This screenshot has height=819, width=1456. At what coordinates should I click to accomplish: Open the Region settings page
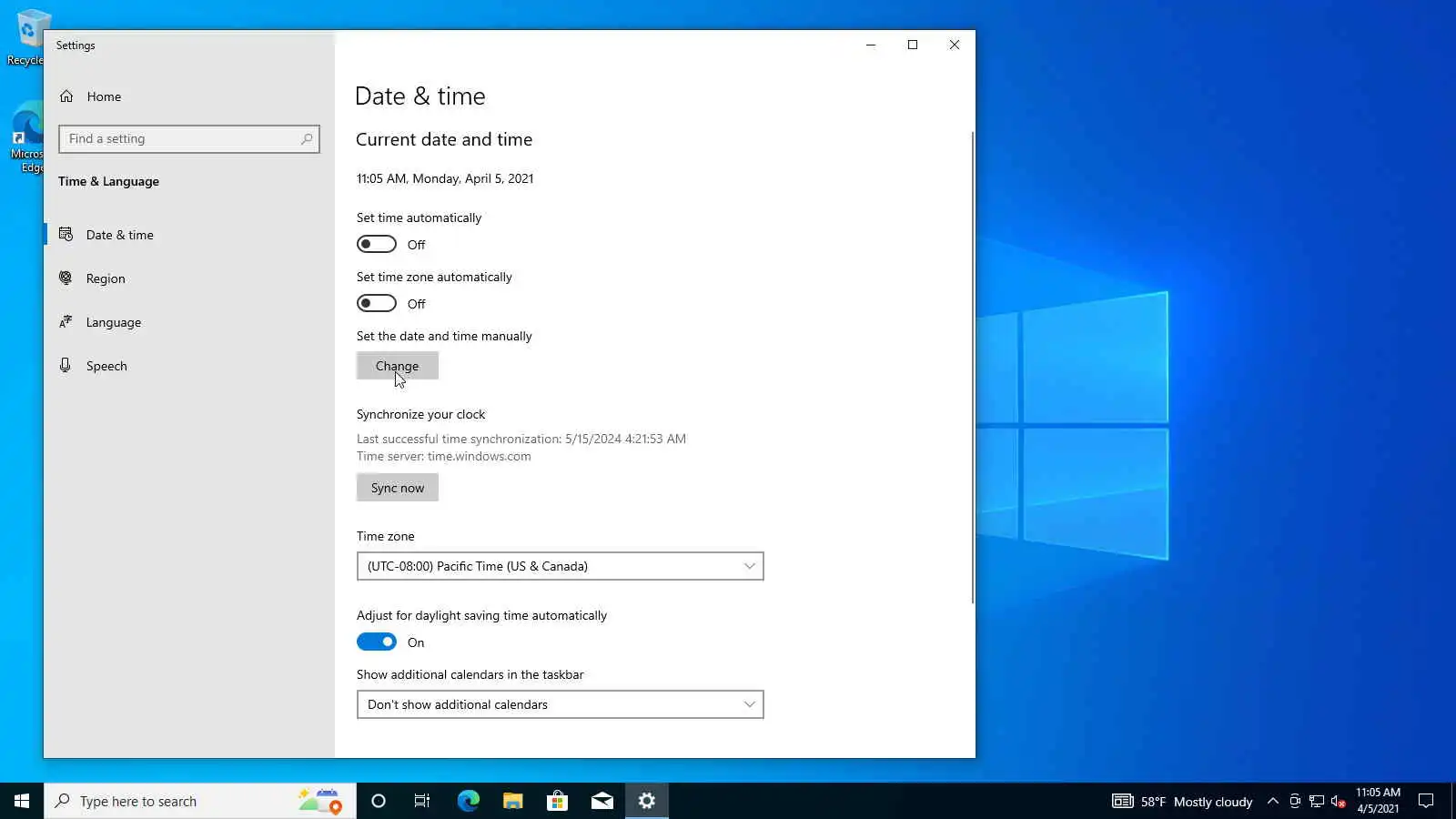(189, 278)
